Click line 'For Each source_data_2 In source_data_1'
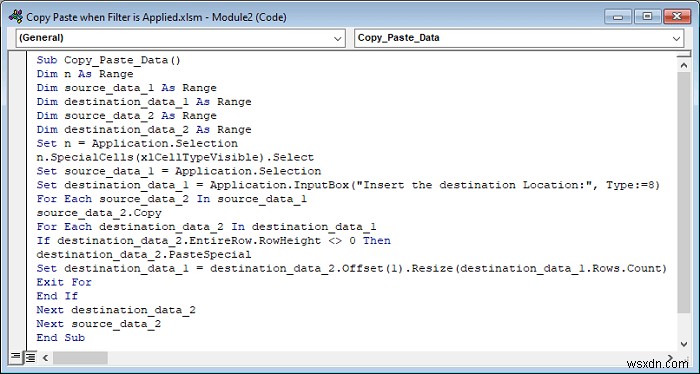 pos(171,199)
